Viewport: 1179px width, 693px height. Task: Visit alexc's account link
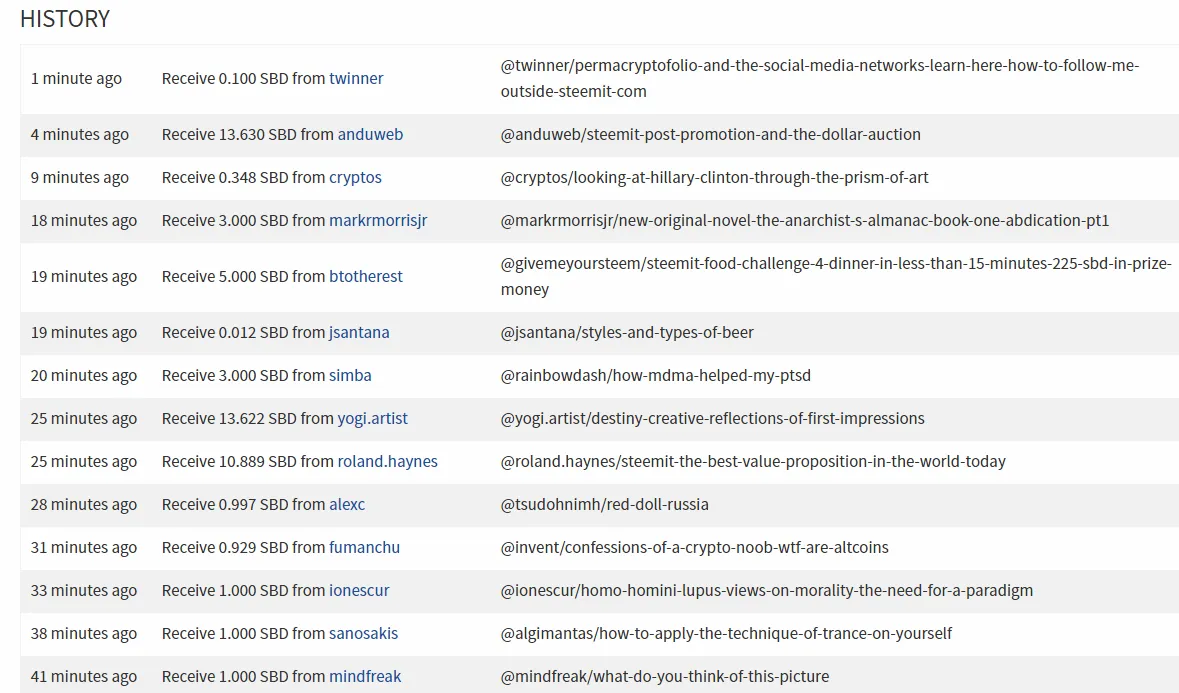click(x=347, y=504)
